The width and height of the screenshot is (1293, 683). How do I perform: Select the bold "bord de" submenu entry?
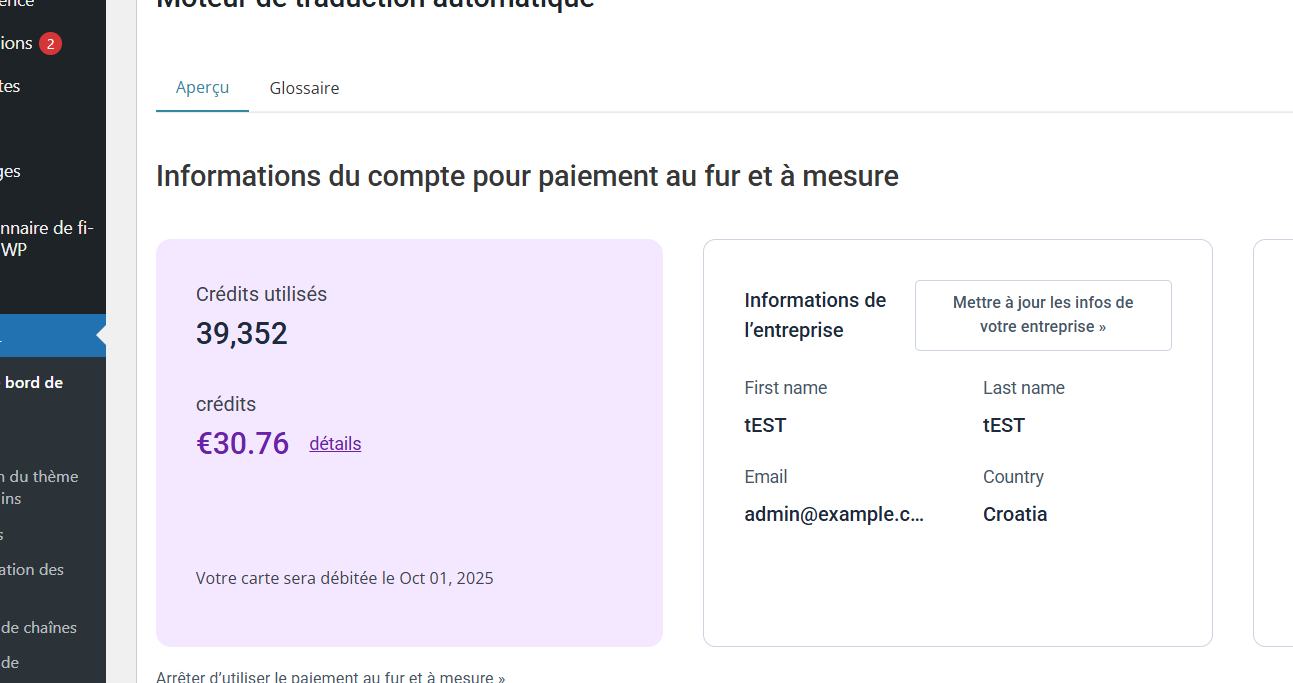[x=33, y=382]
